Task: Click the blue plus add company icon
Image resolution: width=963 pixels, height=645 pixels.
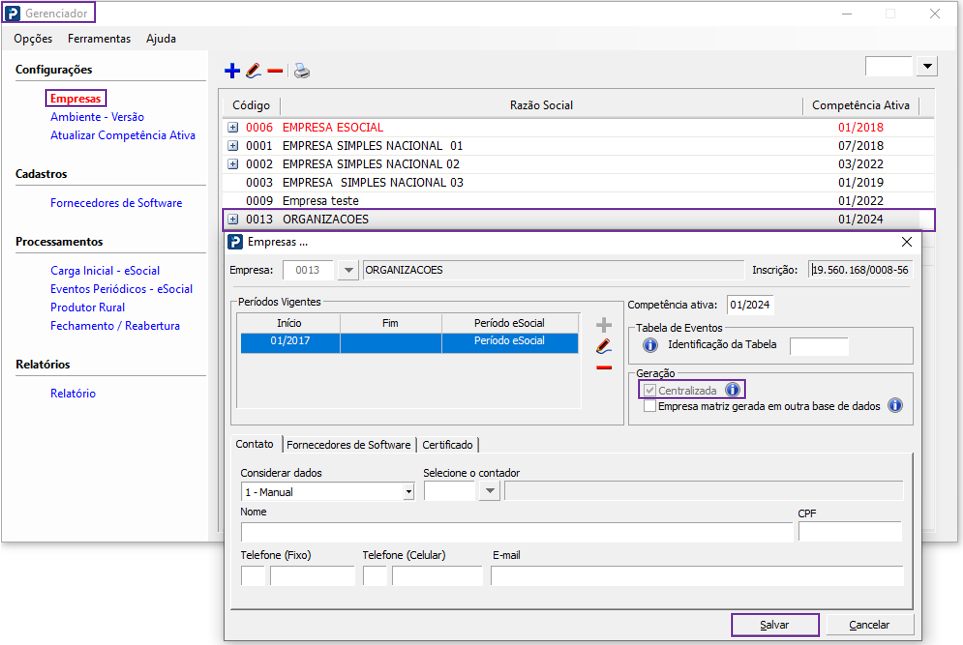Action: click(232, 71)
